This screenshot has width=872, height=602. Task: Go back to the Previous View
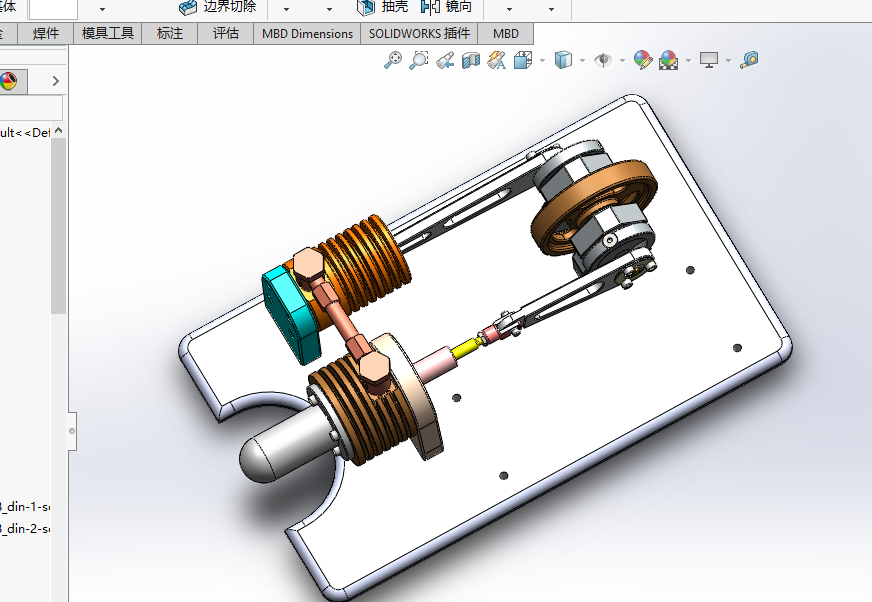point(445,60)
